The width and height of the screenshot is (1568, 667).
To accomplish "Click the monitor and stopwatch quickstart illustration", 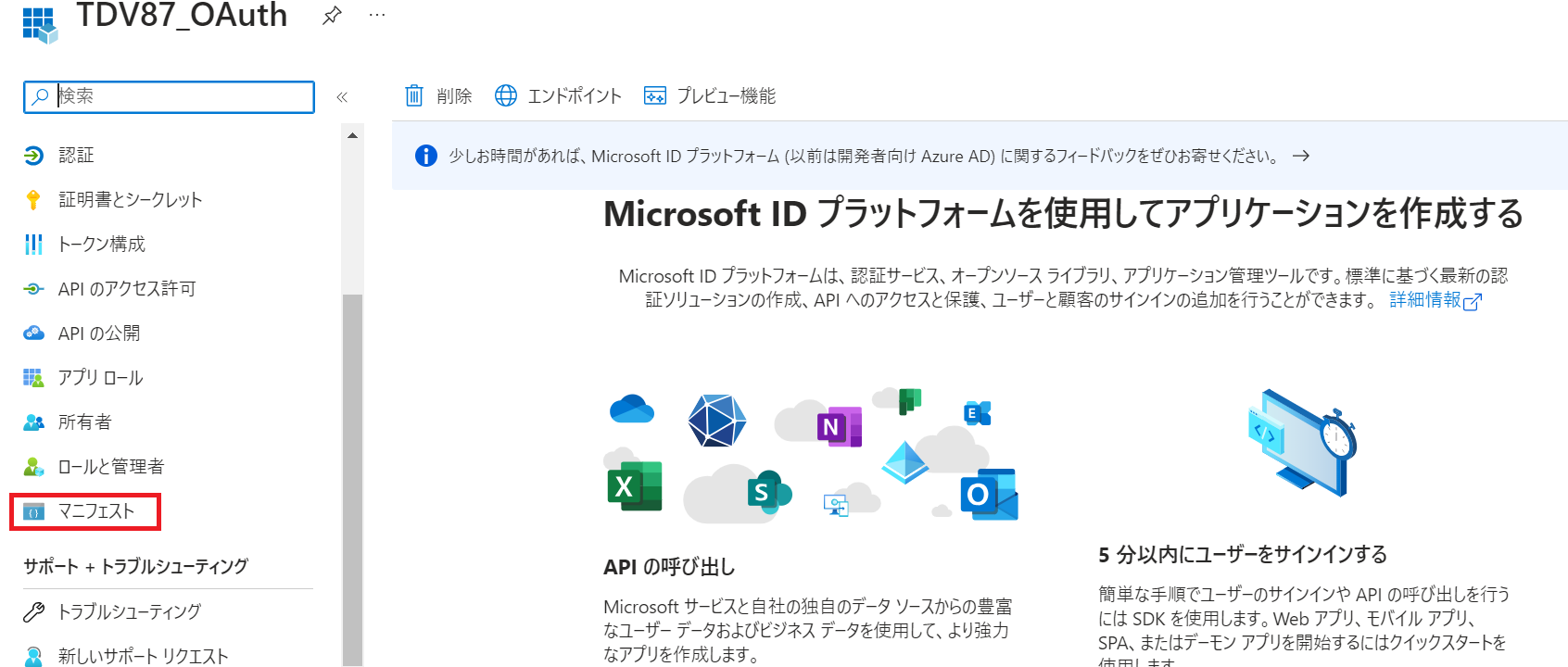I will [1302, 442].
